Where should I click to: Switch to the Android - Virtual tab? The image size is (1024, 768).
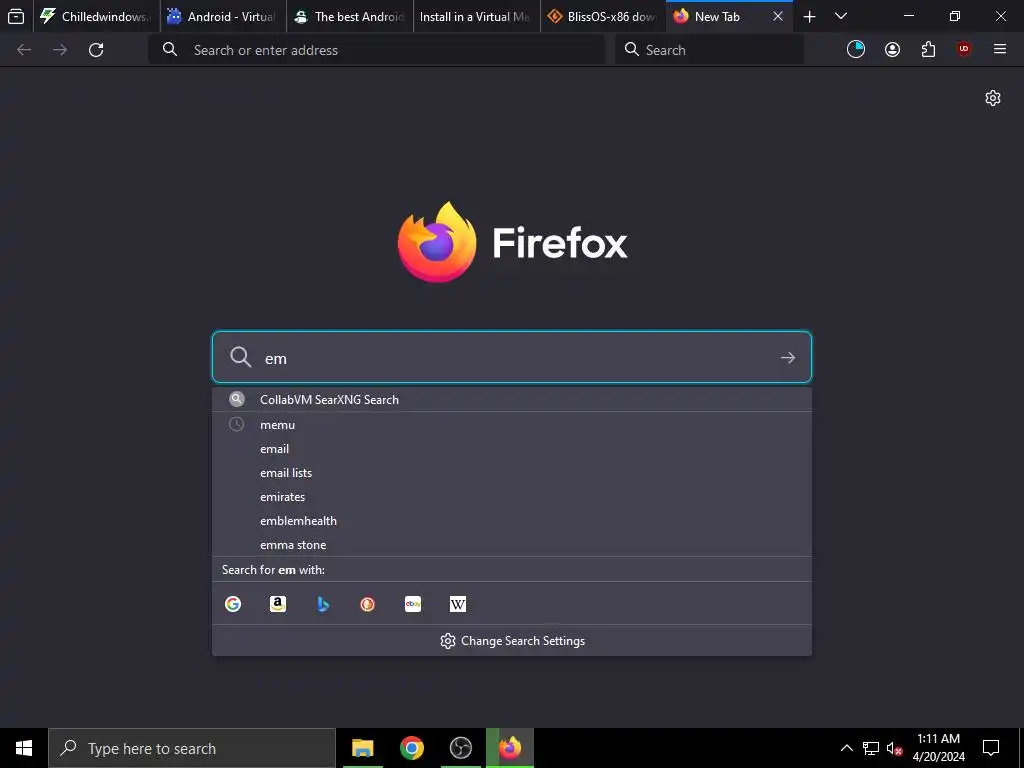[x=222, y=16]
